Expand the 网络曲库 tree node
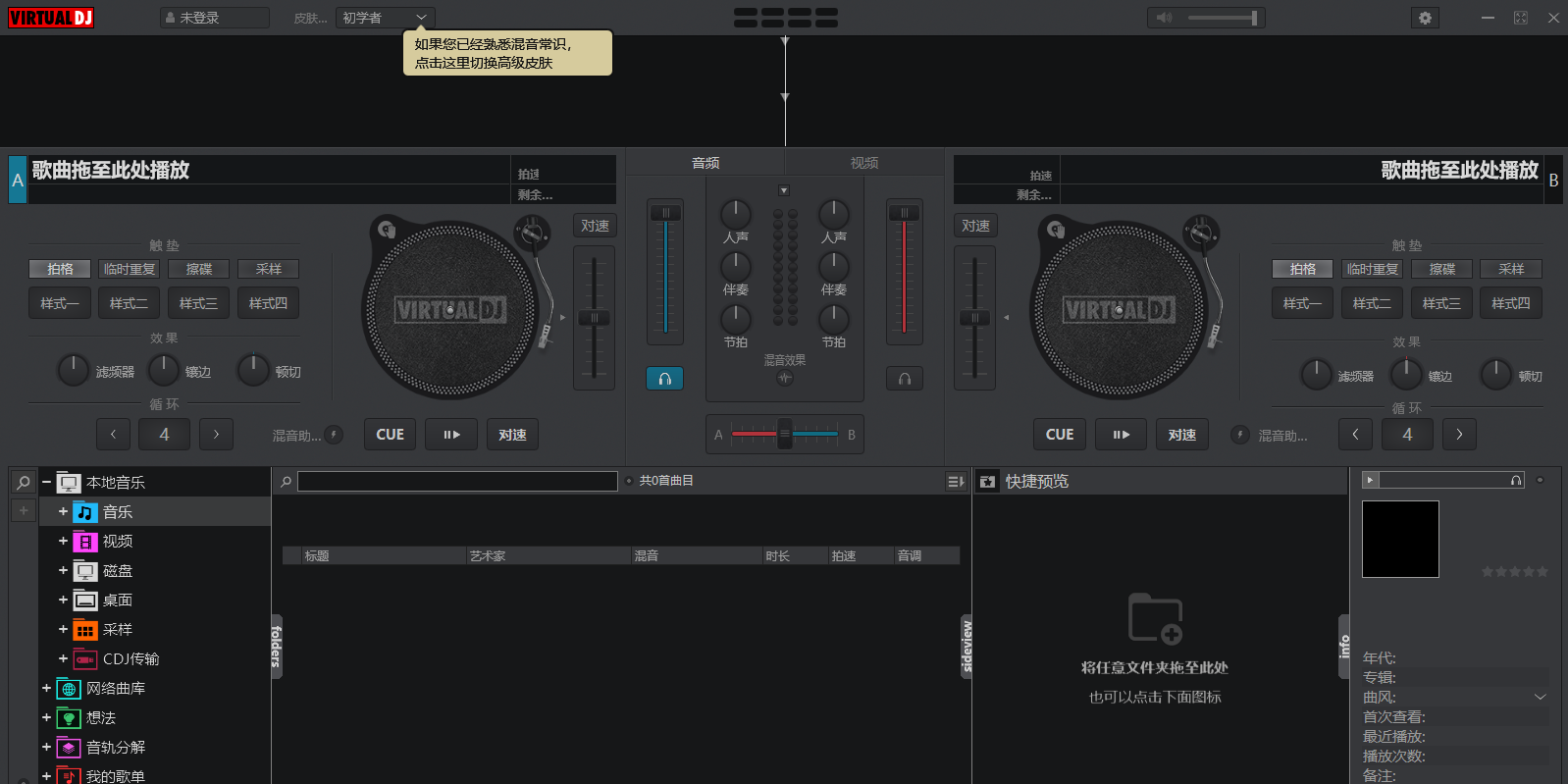The height and width of the screenshot is (784, 1568). pos(46,689)
